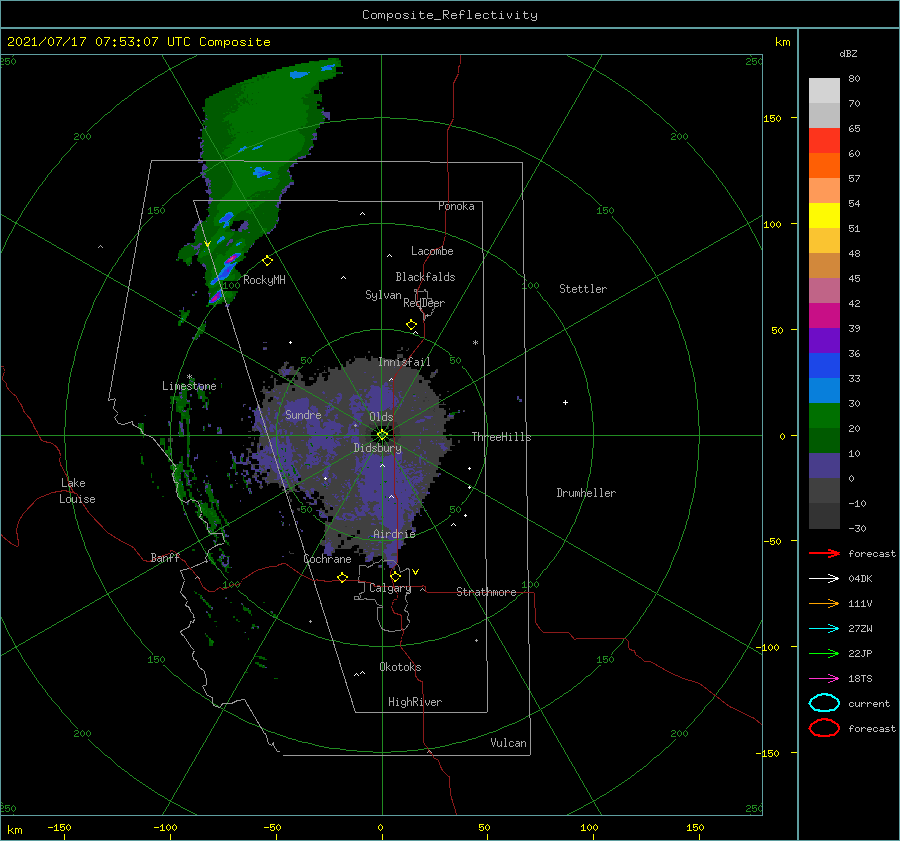Click the RockyMH label
This screenshot has height=841, width=900.
pos(264,280)
